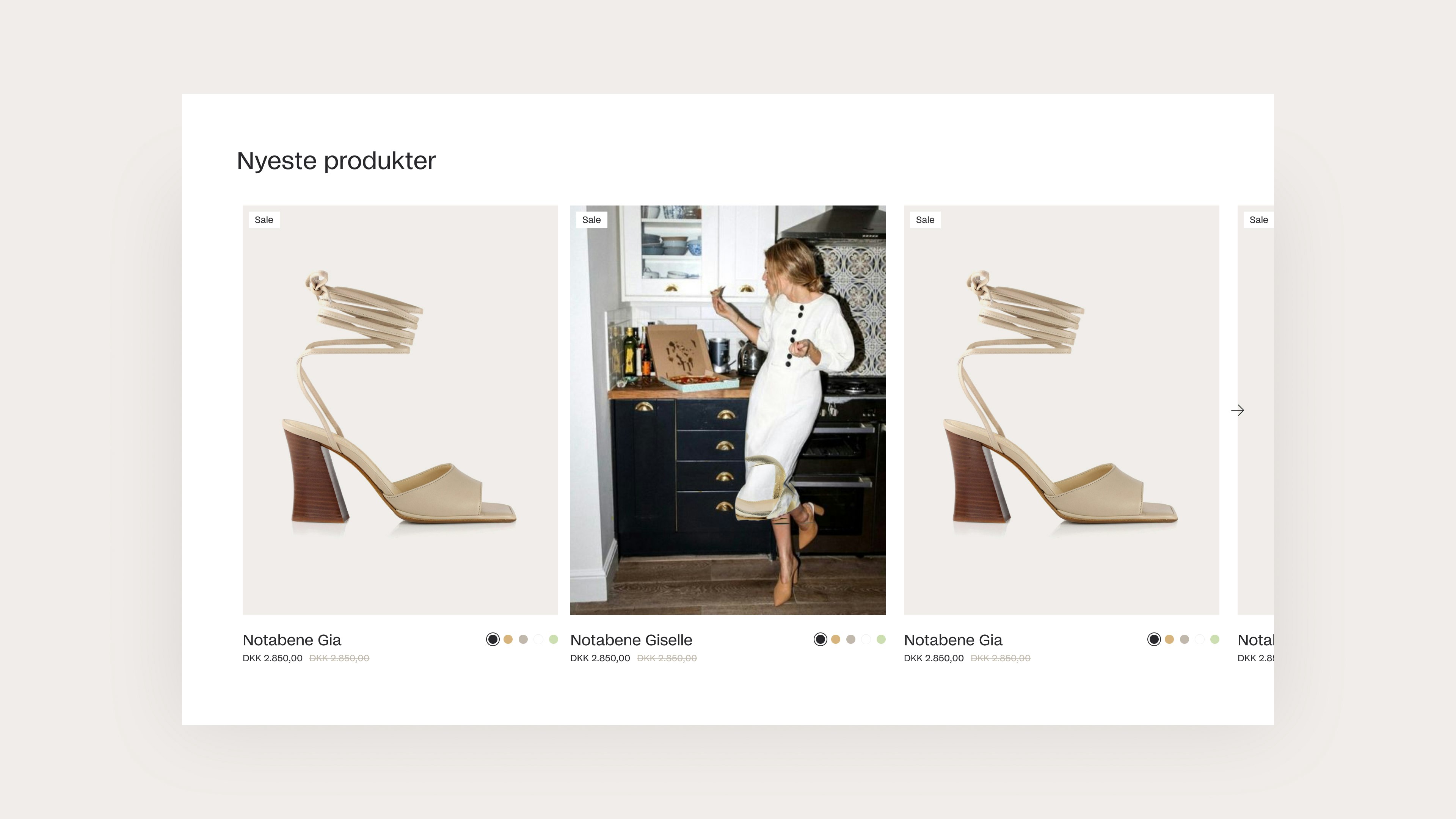1456x819 pixels.
Task: Click DKK 2.850,00 sale price under first Gia
Action: click(x=273, y=659)
